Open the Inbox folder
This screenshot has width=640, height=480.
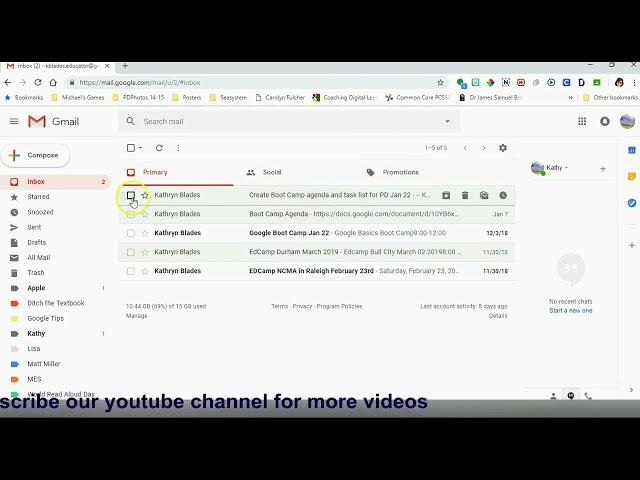click(x=55, y=182)
